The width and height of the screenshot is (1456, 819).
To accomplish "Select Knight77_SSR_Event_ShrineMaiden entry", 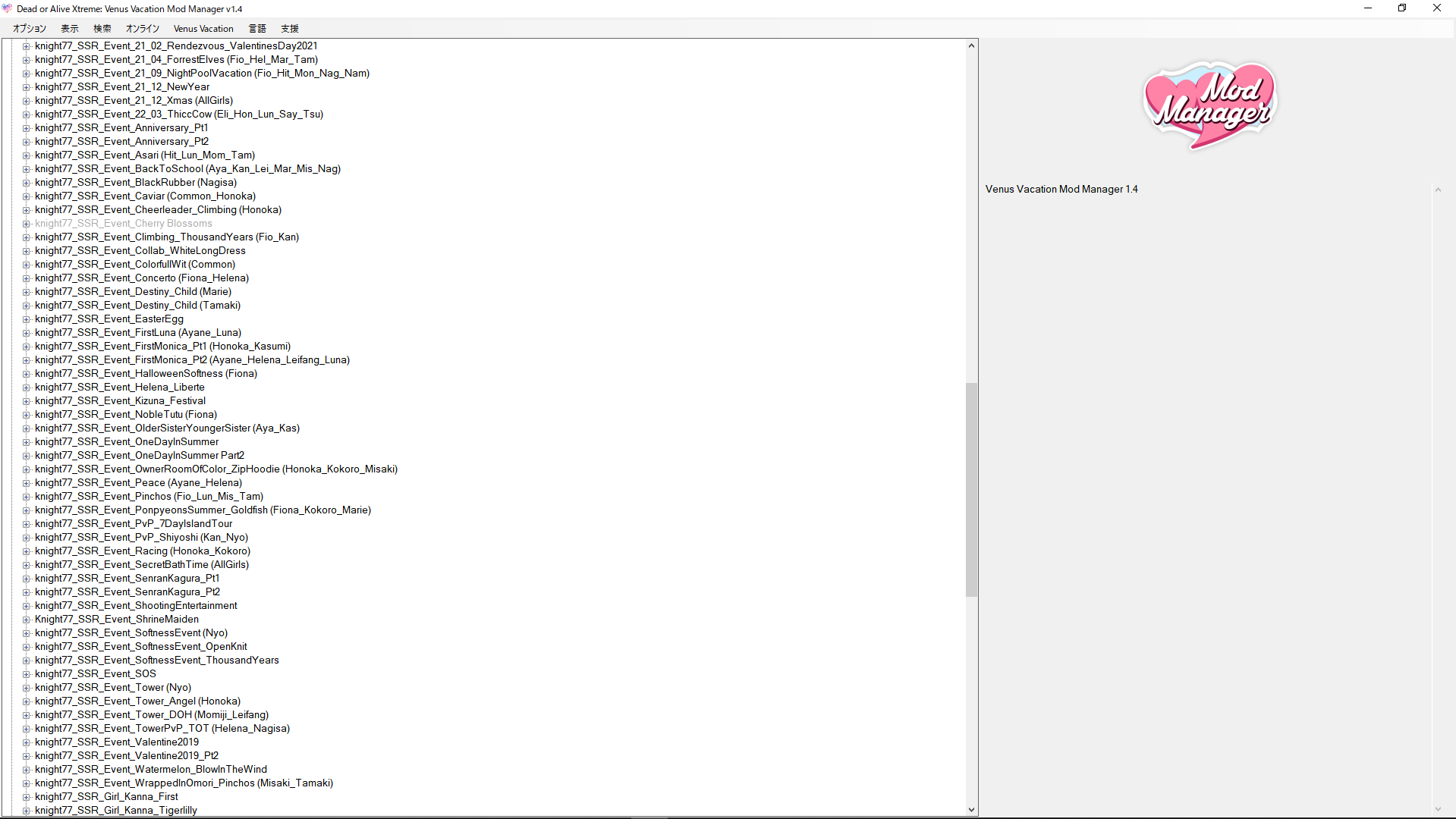I will [x=117, y=620].
